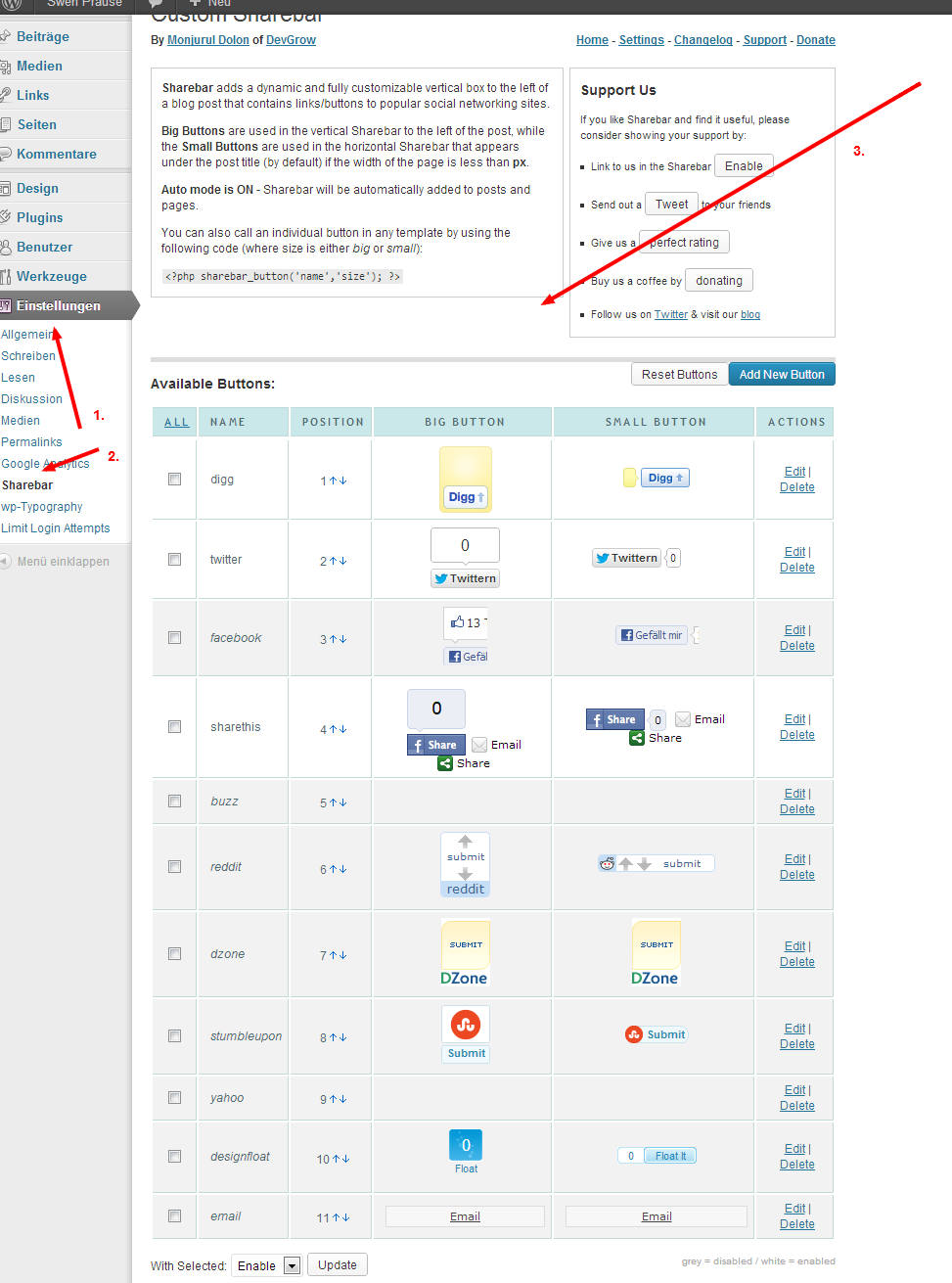
Task: Tick the stumbleupon row checkbox
Action: click(175, 1036)
